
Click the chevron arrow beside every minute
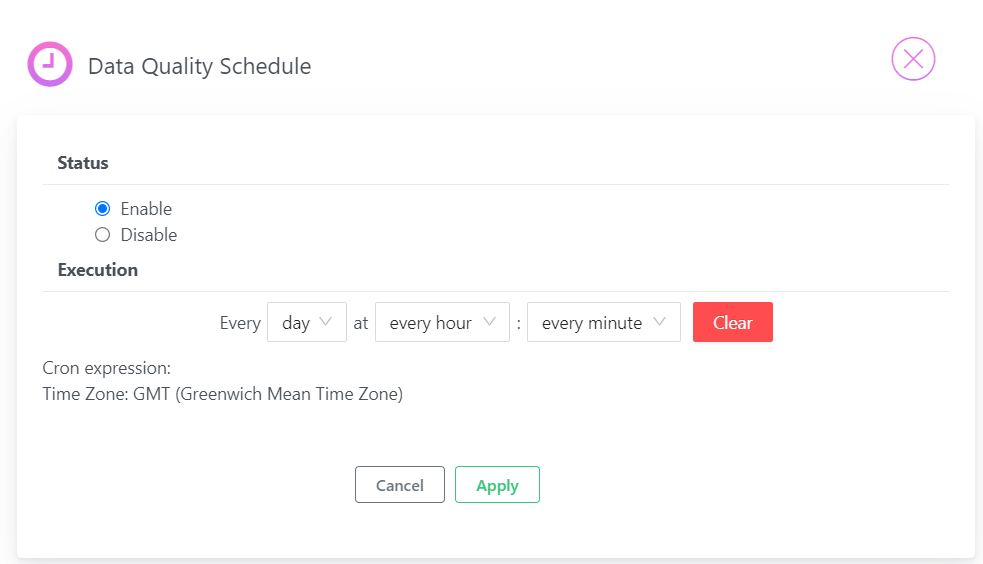659,321
